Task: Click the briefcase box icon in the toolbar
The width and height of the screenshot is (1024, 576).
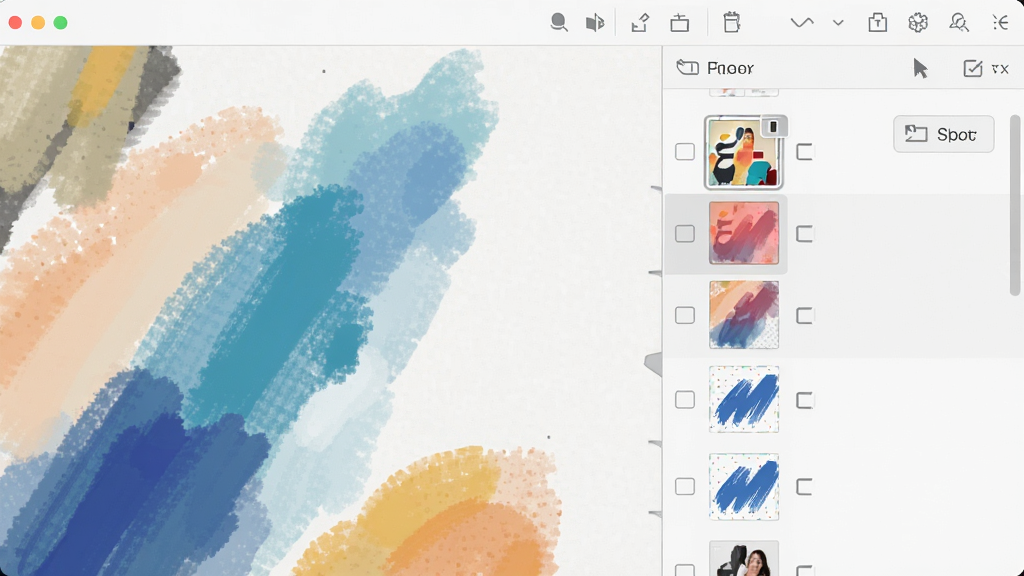Action: click(x=680, y=24)
